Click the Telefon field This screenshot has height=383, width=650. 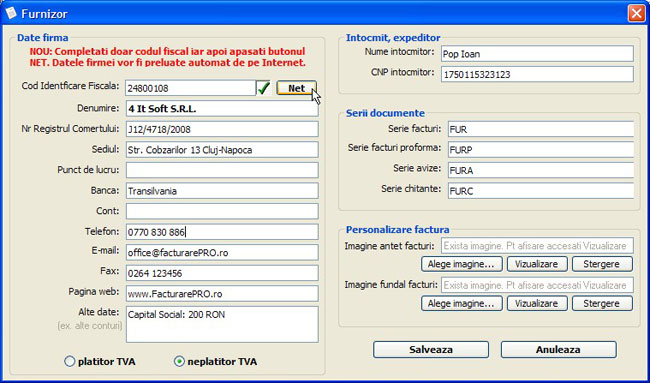222,232
